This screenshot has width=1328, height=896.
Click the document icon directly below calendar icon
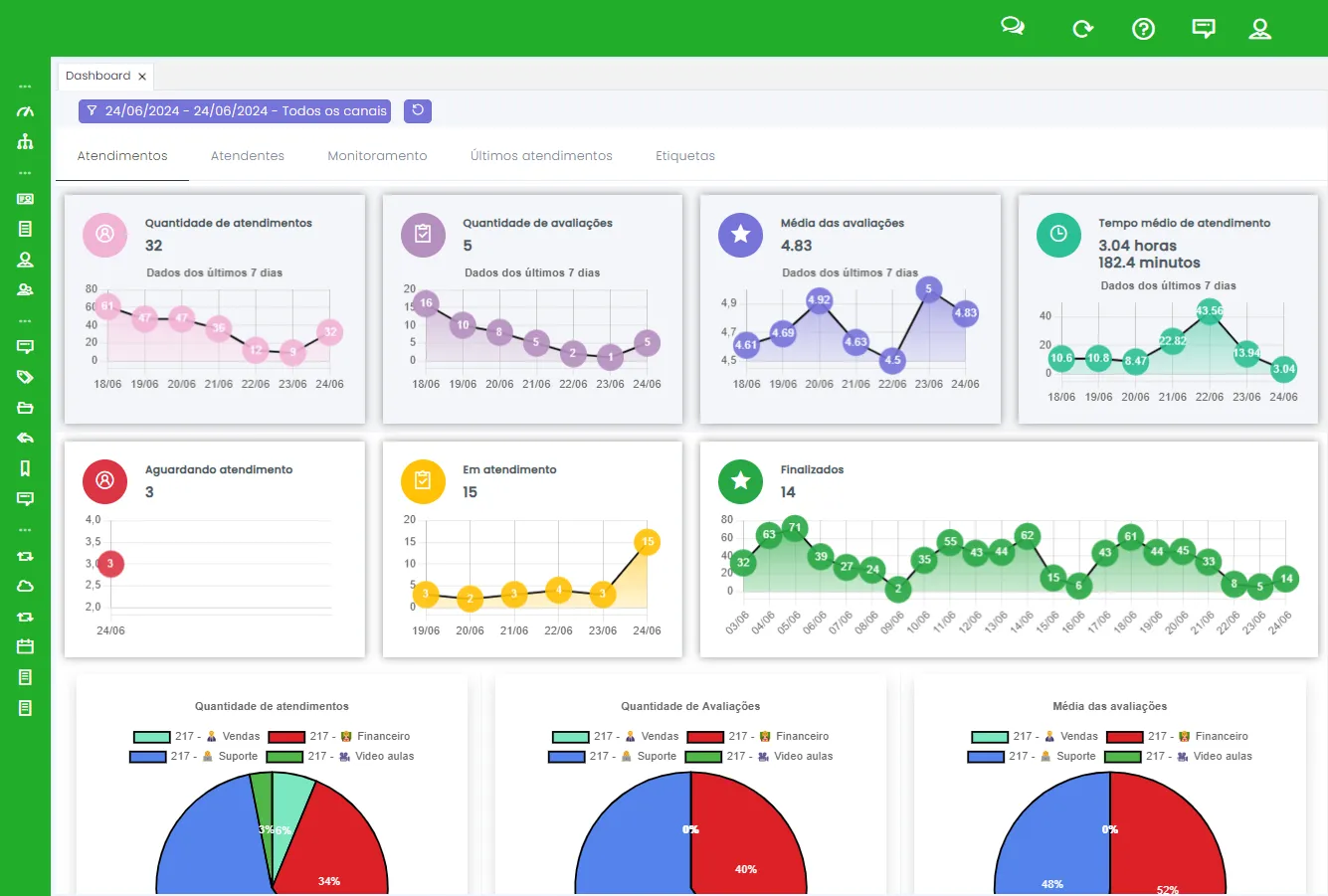pos(26,677)
